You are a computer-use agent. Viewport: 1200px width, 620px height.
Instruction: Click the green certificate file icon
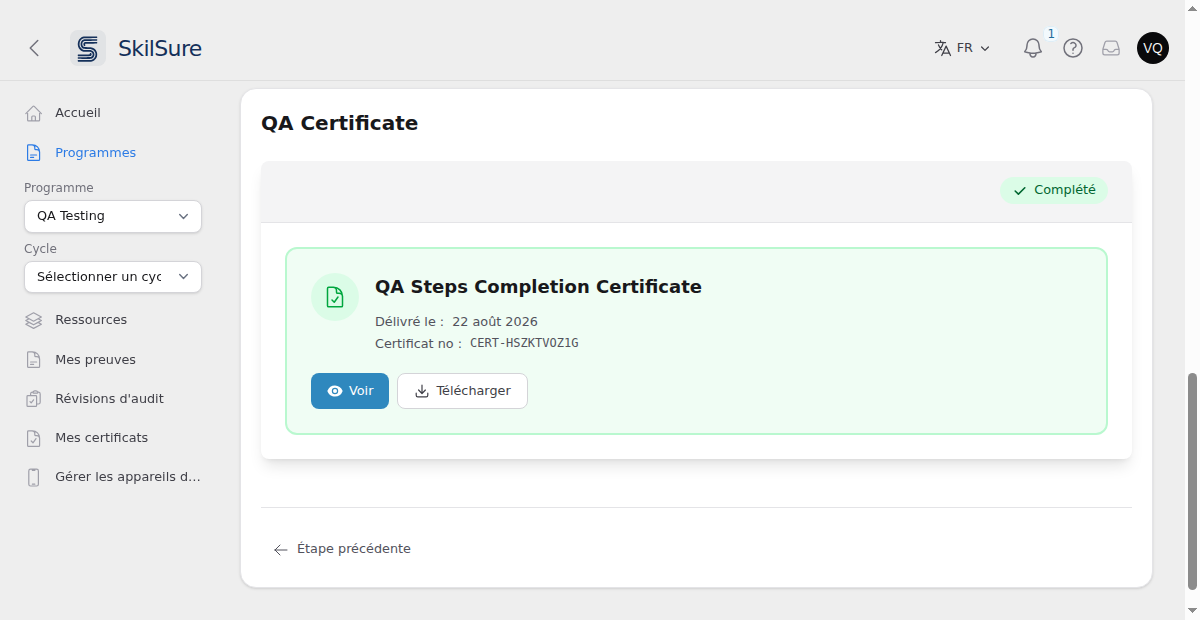point(335,297)
